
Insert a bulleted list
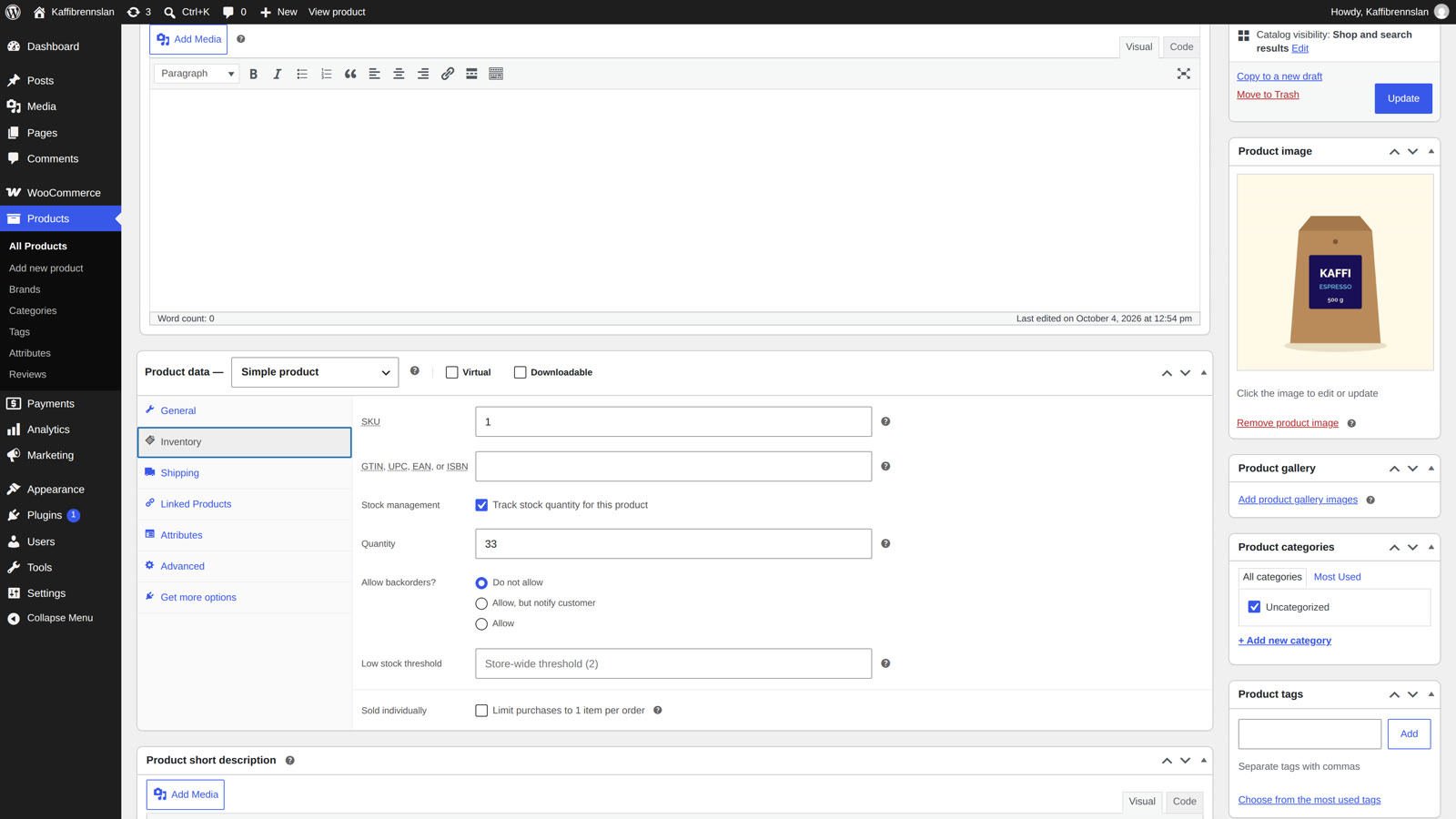302,74
